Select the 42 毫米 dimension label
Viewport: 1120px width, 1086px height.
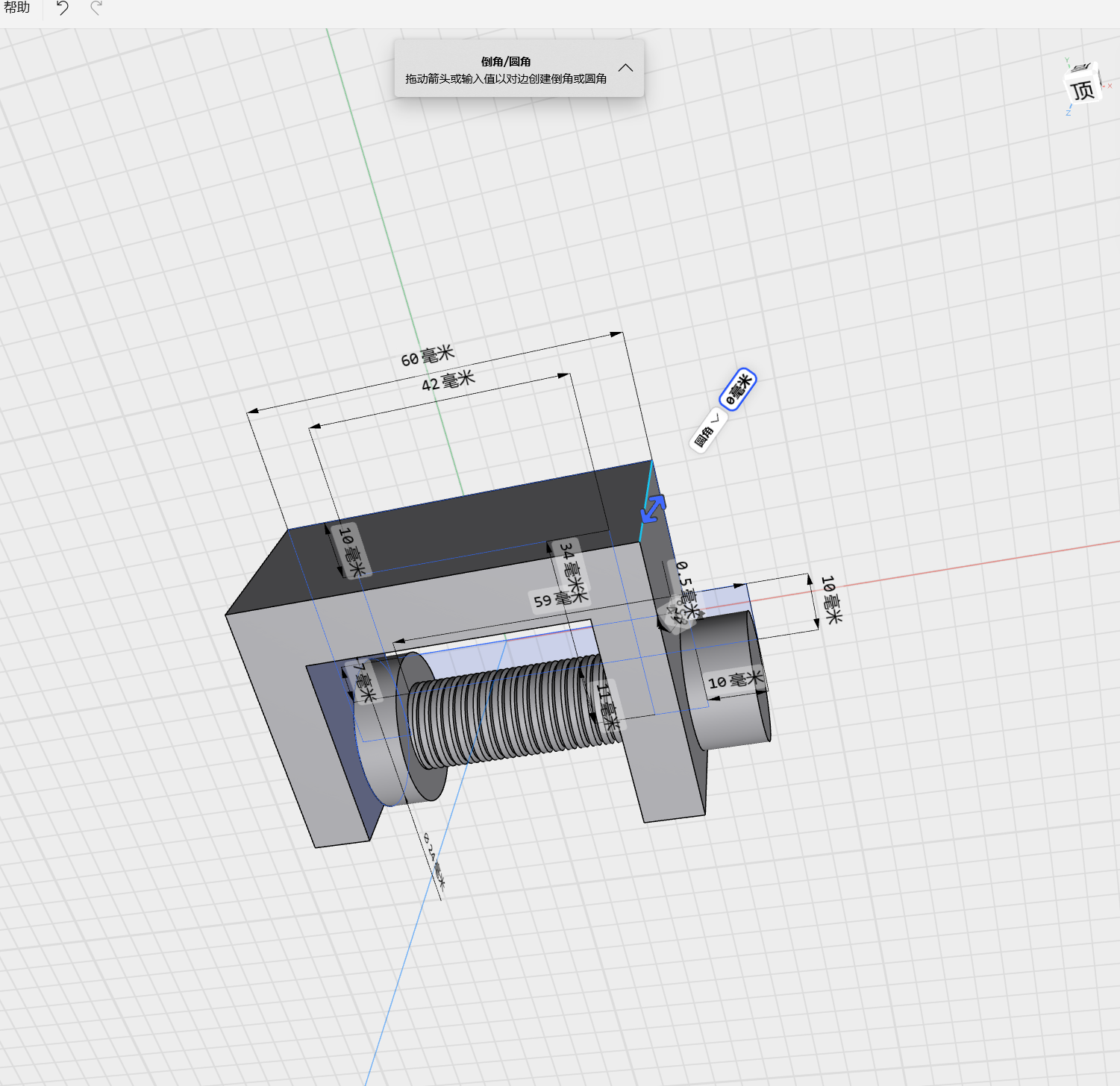pyautogui.click(x=448, y=380)
